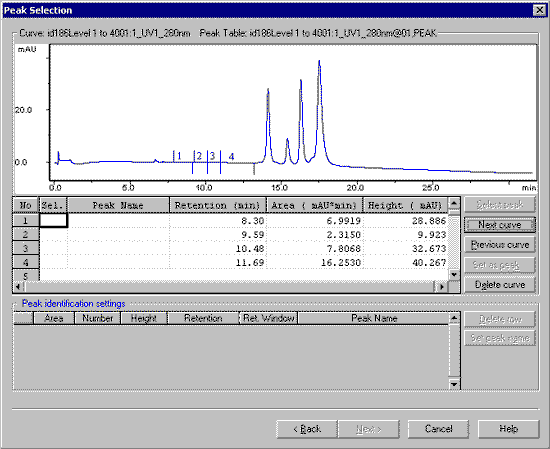Image resolution: width=550 pixels, height=449 pixels.
Task: Click the Back button
Action: point(307,429)
